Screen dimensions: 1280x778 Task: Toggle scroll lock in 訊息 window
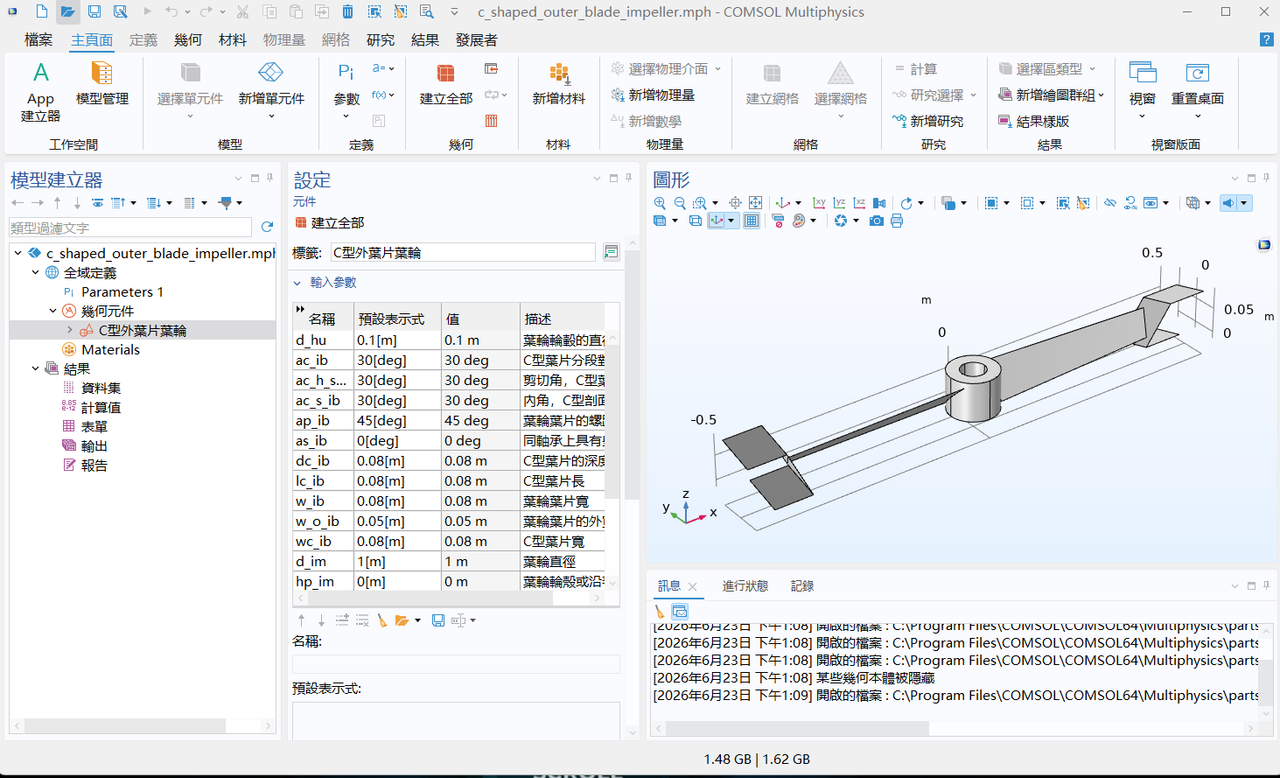680,611
